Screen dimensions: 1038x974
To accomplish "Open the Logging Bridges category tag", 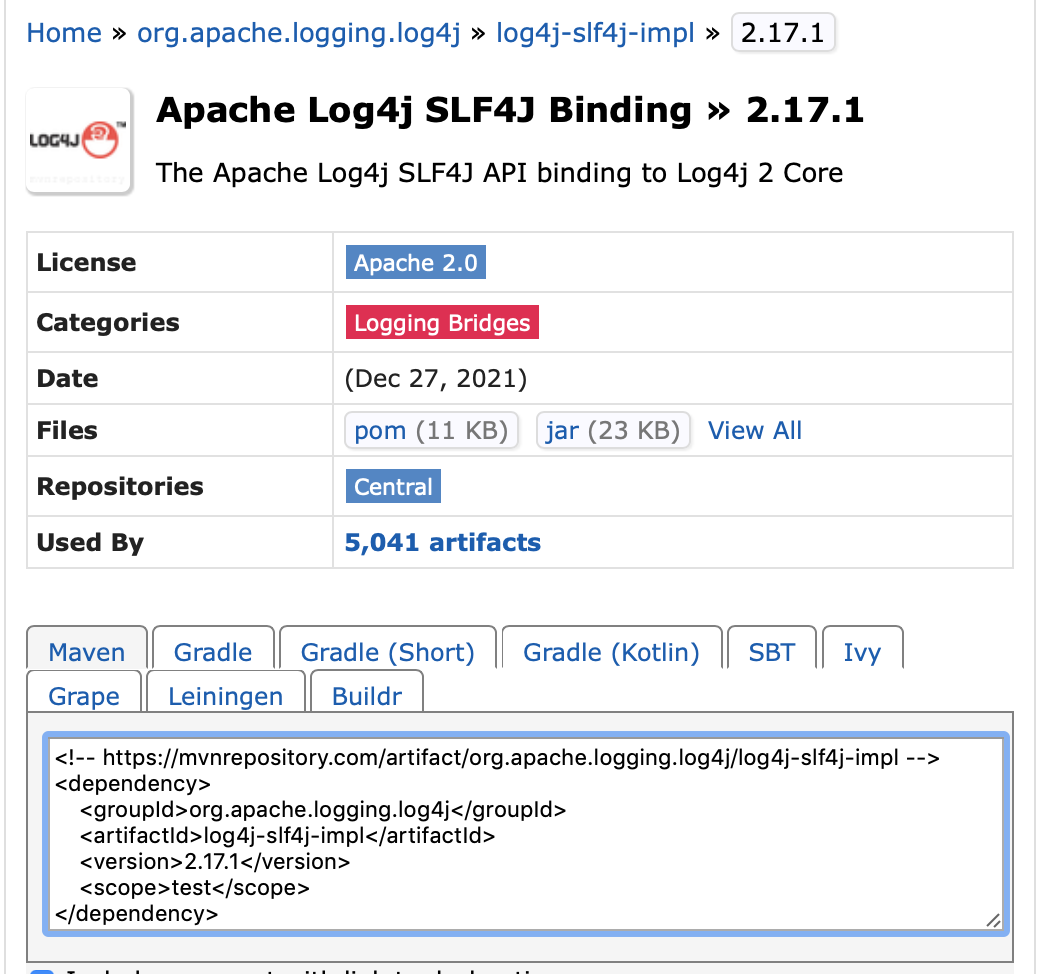I will [x=442, y=322].
